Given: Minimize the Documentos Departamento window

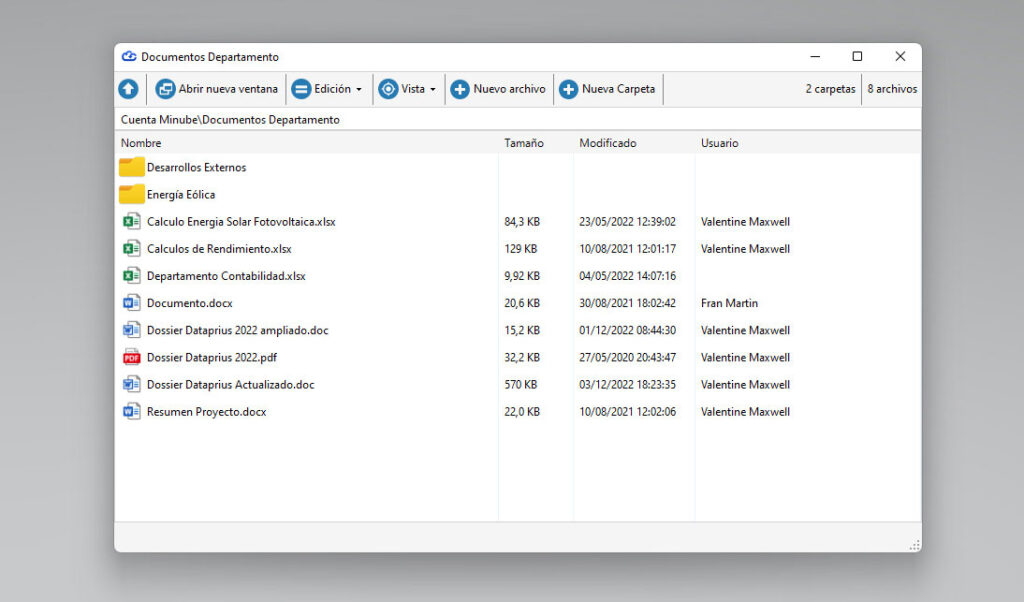Looking at the screenshot, I should click(x=815, y=57).
